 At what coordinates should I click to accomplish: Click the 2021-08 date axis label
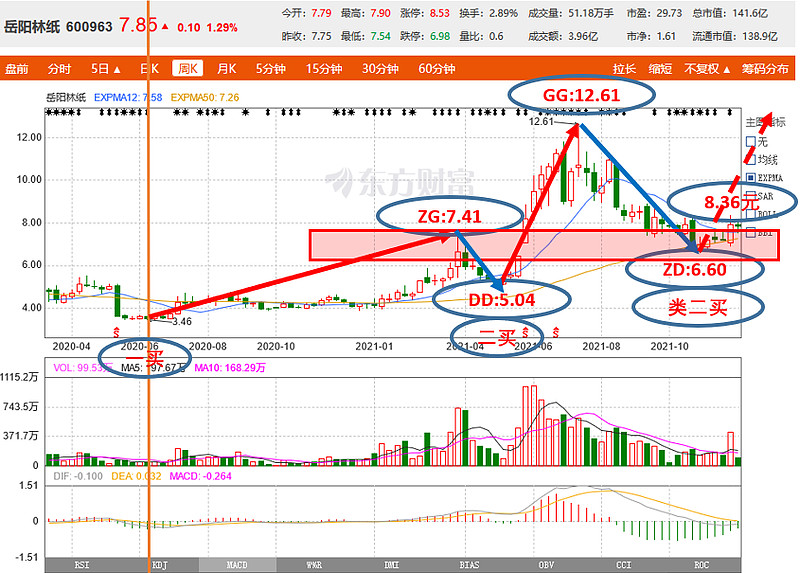click(601, 346)
